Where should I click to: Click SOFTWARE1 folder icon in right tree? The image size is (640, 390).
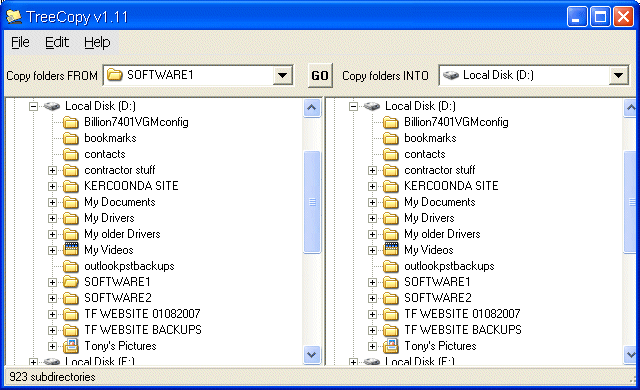pos(391,282)
